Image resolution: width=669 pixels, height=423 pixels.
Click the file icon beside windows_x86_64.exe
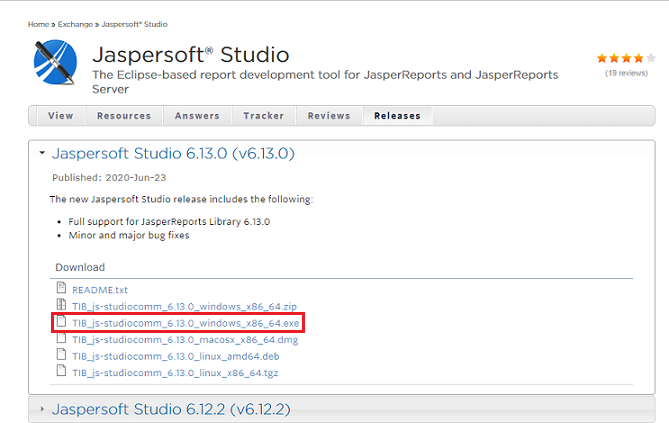(x=61, y=321)
